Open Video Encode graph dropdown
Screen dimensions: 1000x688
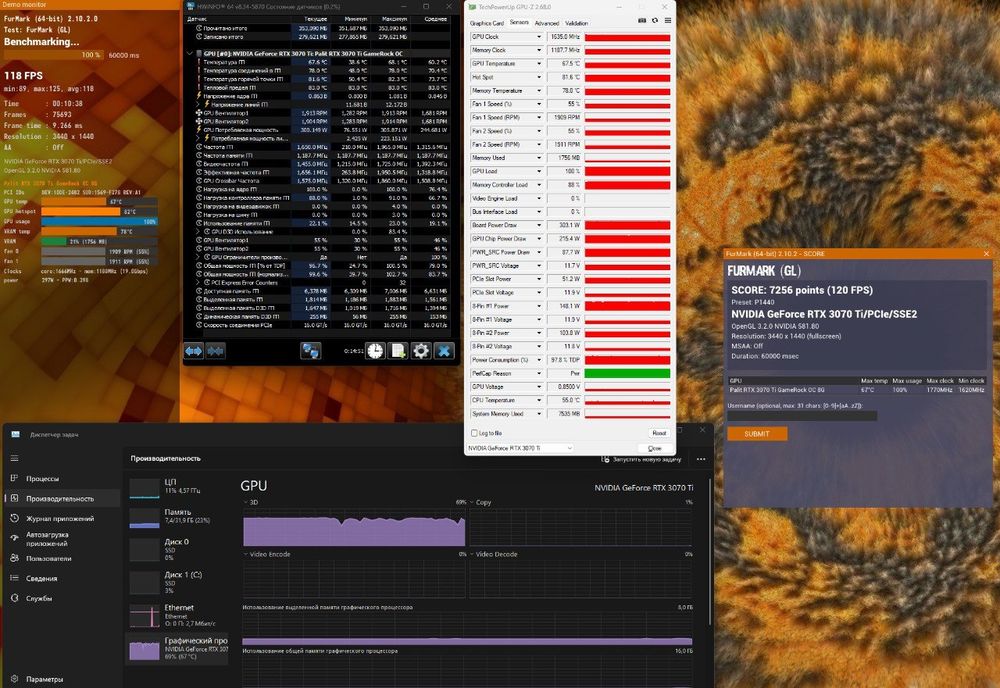[x=246, y=554]
